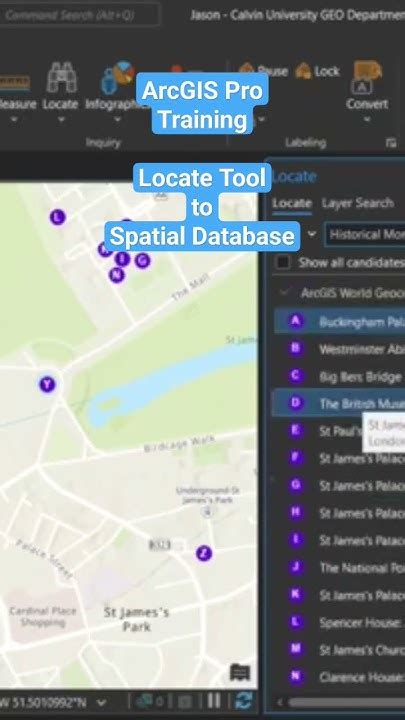405x720 pixels.
Task: Click map marker N on the map
Action: click(x=117, y=275)
